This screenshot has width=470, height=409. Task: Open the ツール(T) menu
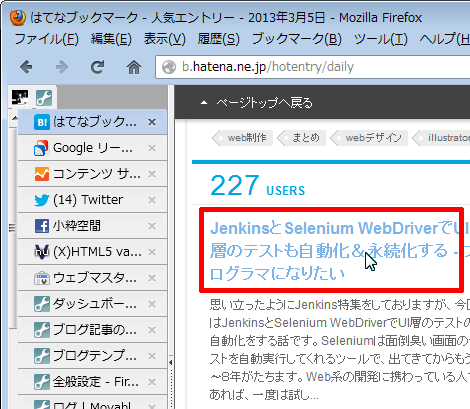(x=381, y=39)
